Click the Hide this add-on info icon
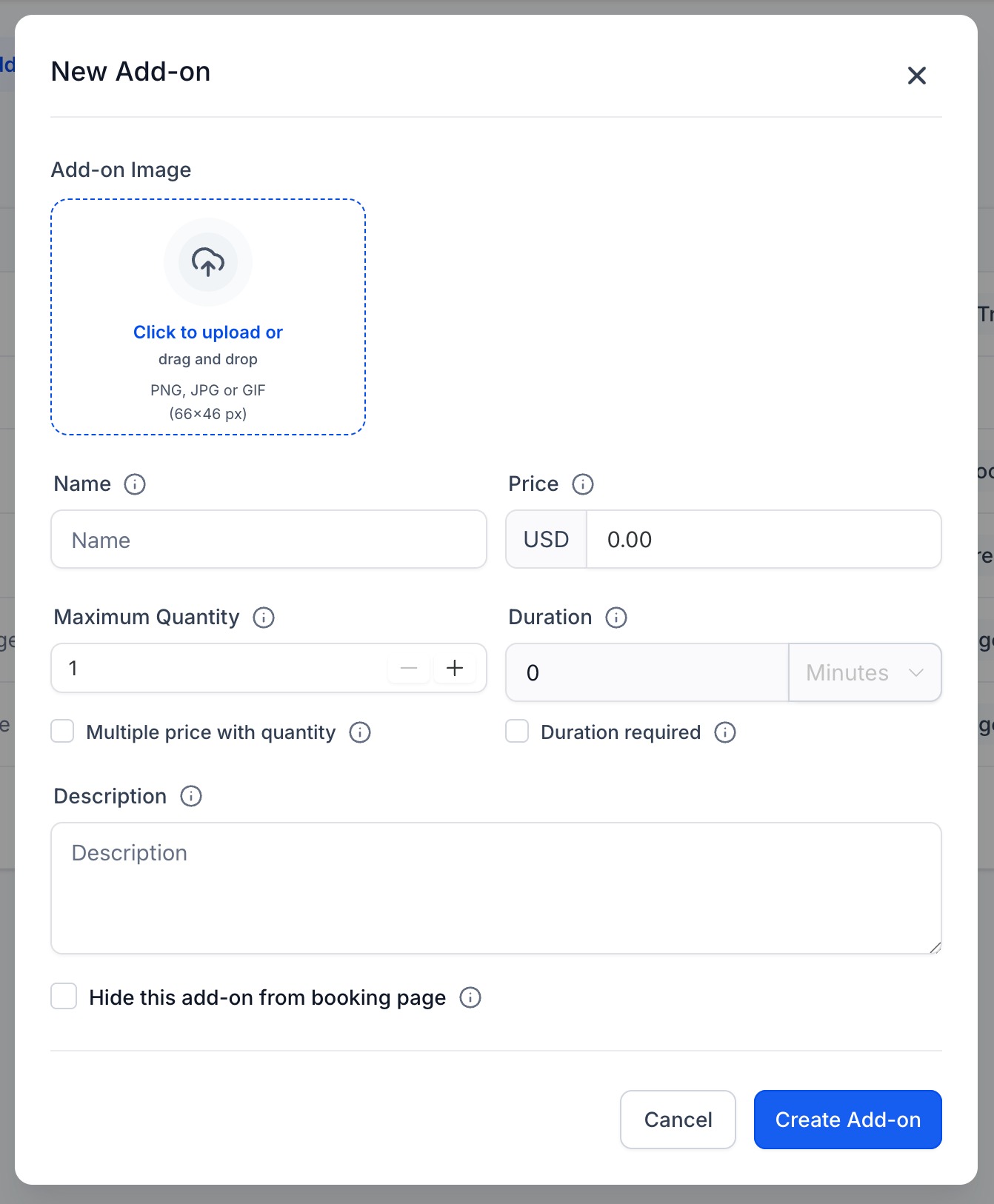 (470, 997)
